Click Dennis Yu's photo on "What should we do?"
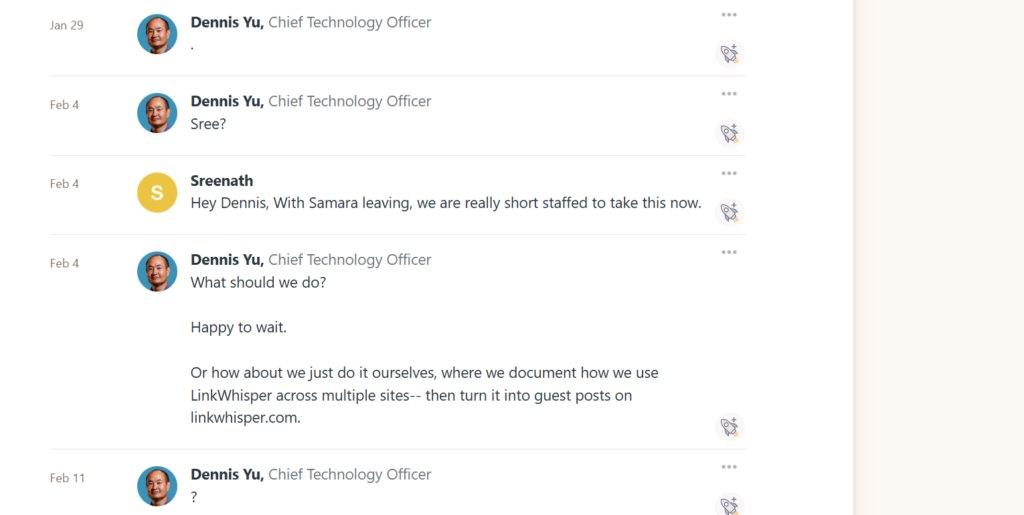1024x515 pixels. coord(157,271)
